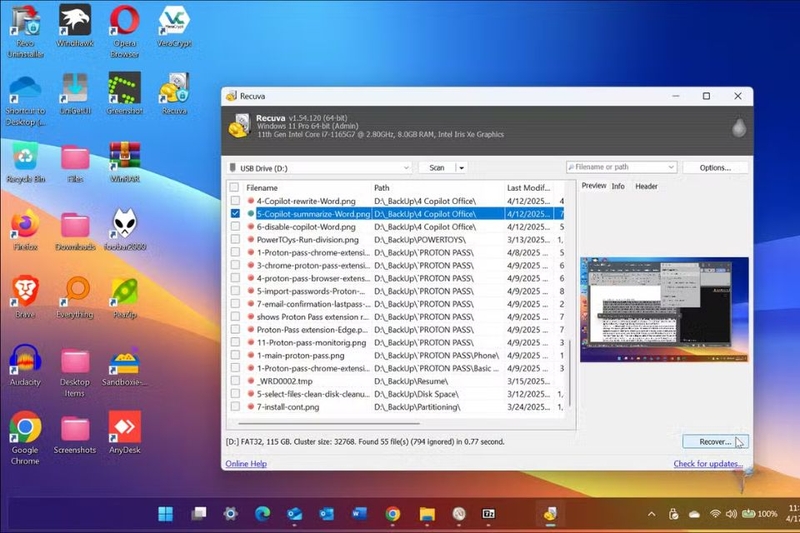The height and width of the screenshot is (533, 800).
Task: Click the horizontal scrollbar of file list
Action: click(329, 423)
